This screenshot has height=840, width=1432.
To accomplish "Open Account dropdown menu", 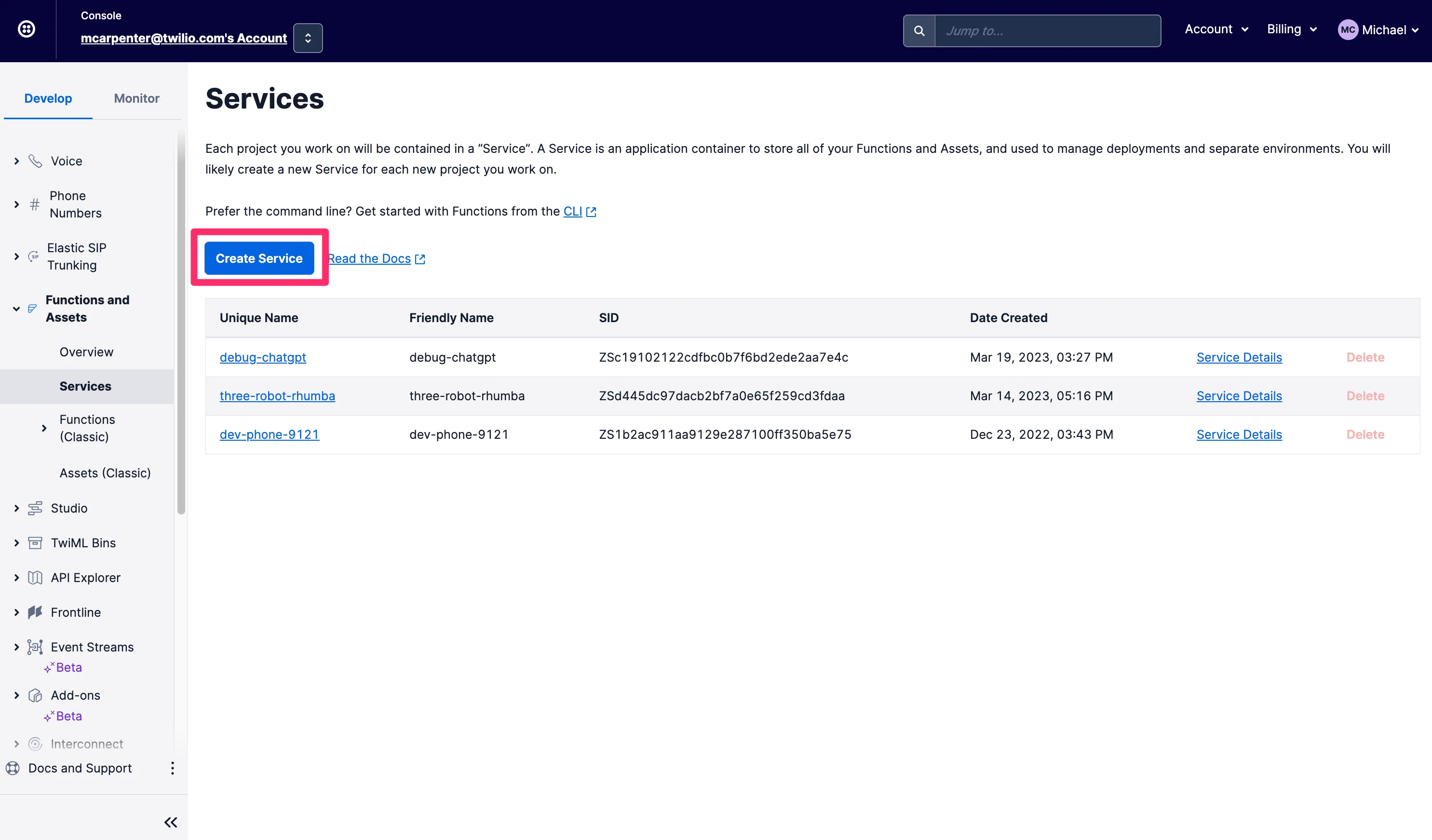I will (x=1216, y=29).
